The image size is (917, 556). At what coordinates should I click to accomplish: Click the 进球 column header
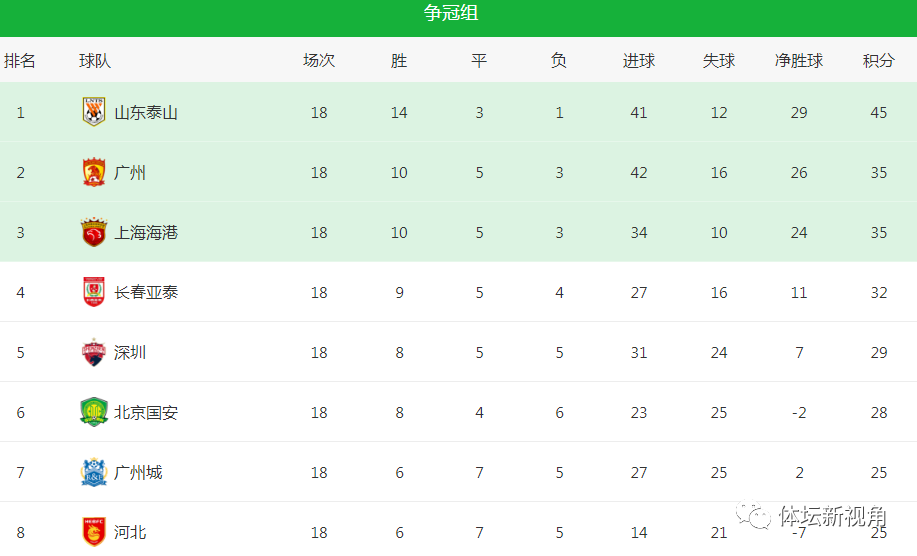[x=639, y=60]
